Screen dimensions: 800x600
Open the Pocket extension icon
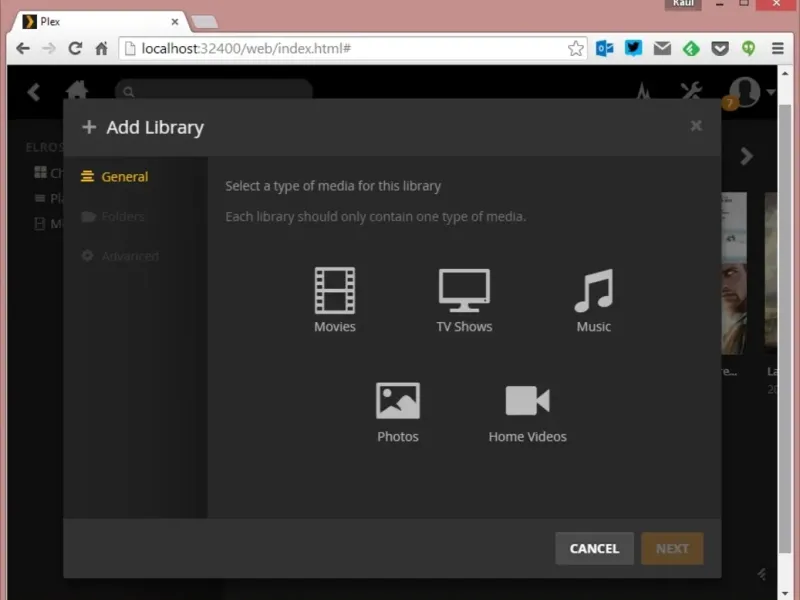[720, 48]
